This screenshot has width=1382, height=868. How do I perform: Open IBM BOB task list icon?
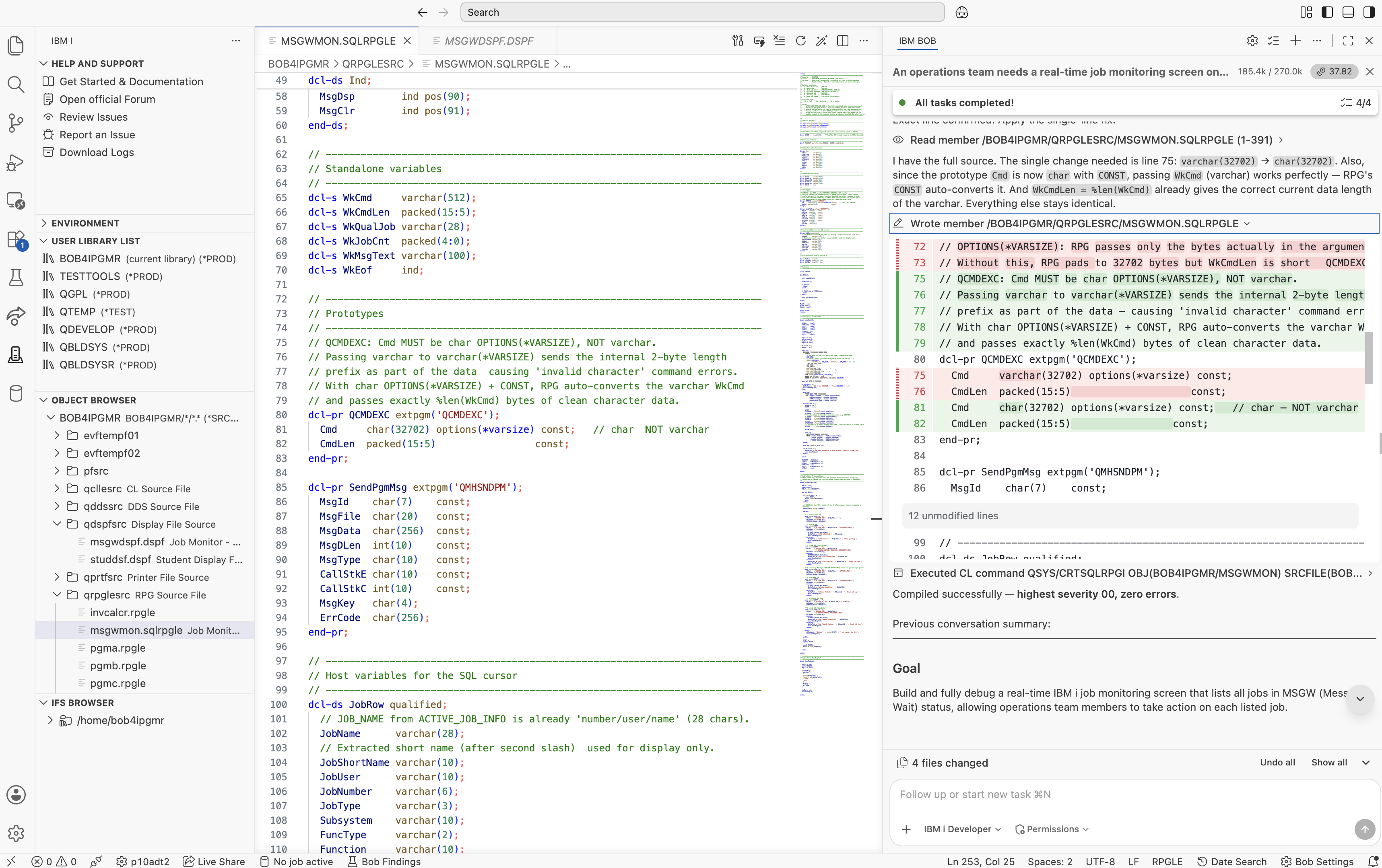click(1273, 41)
